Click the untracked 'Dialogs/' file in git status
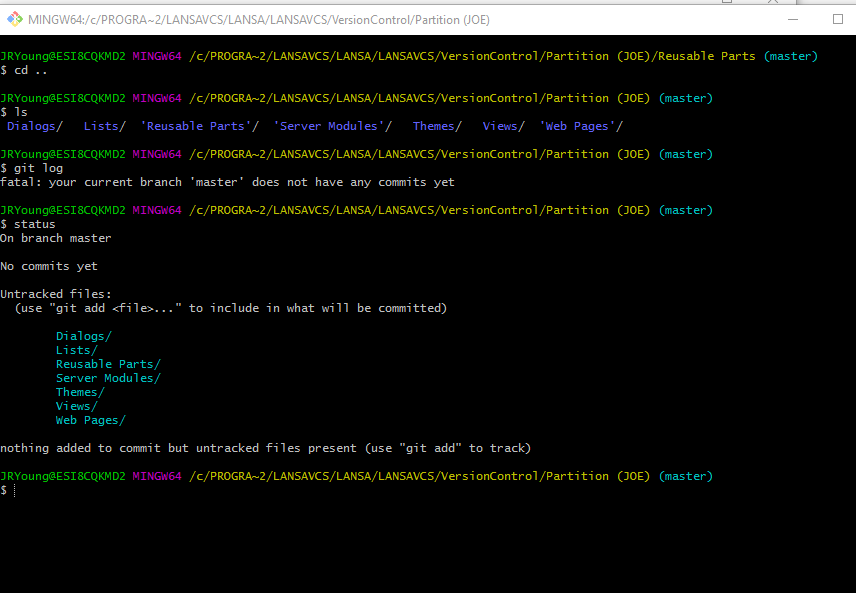The height and width of the screenshot is (593, 856). 83,335
